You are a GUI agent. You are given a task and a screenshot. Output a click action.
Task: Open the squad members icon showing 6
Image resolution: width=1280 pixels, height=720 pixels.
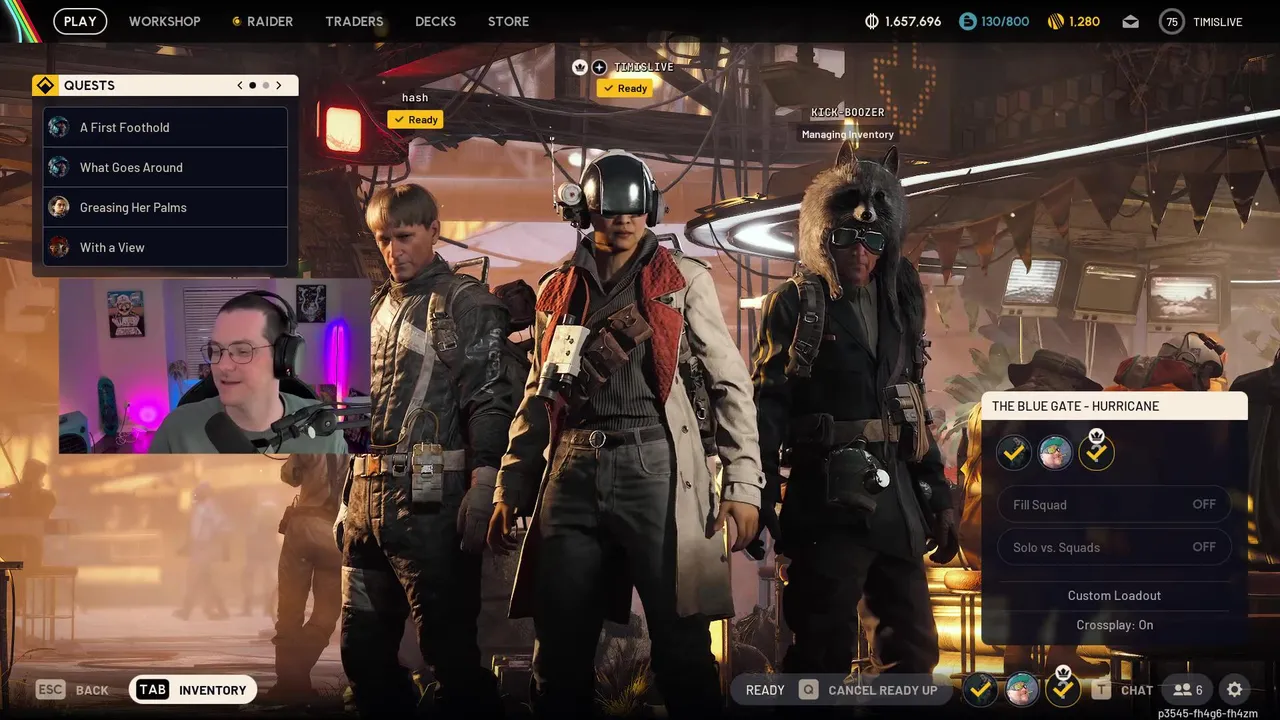[x=1189, y=689]
